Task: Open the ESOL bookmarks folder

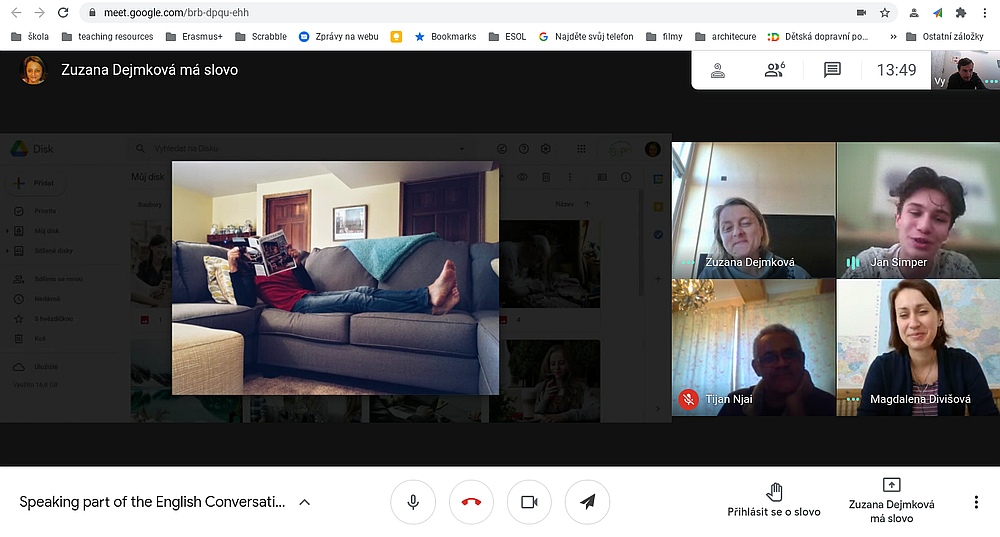Action: tap(508, 36)
